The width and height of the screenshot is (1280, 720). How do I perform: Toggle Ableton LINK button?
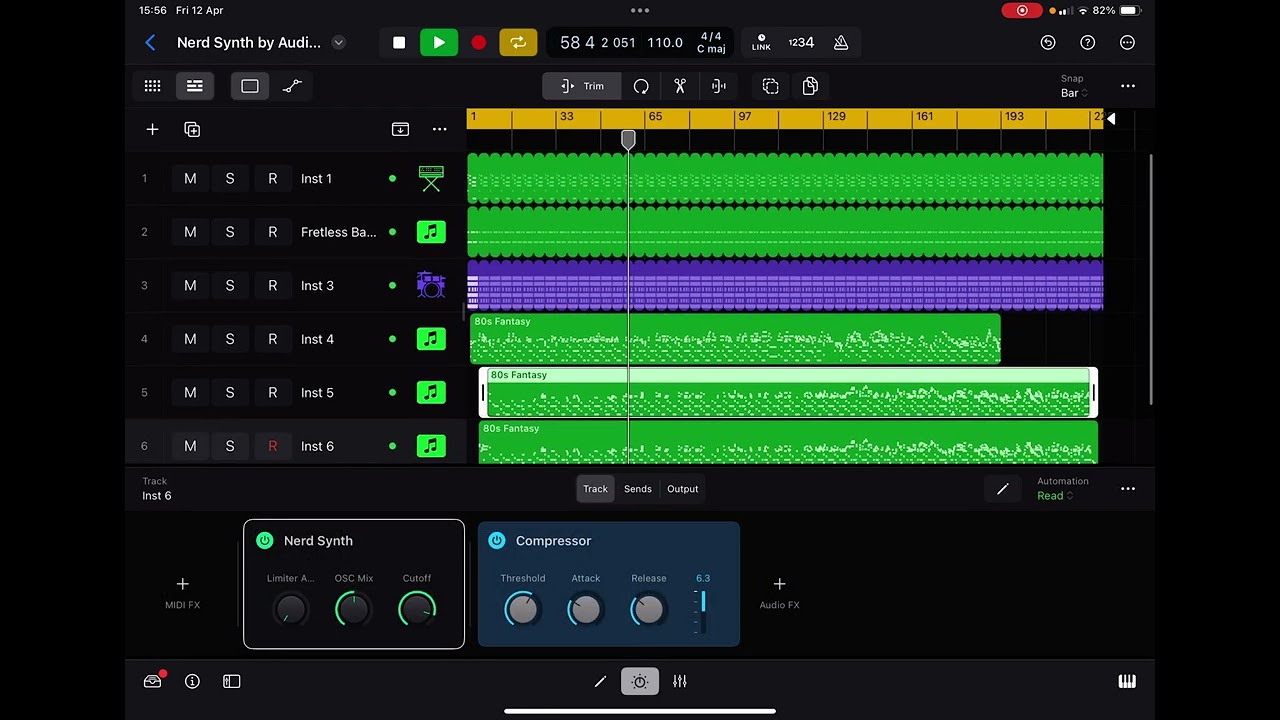tap(761, 43)
